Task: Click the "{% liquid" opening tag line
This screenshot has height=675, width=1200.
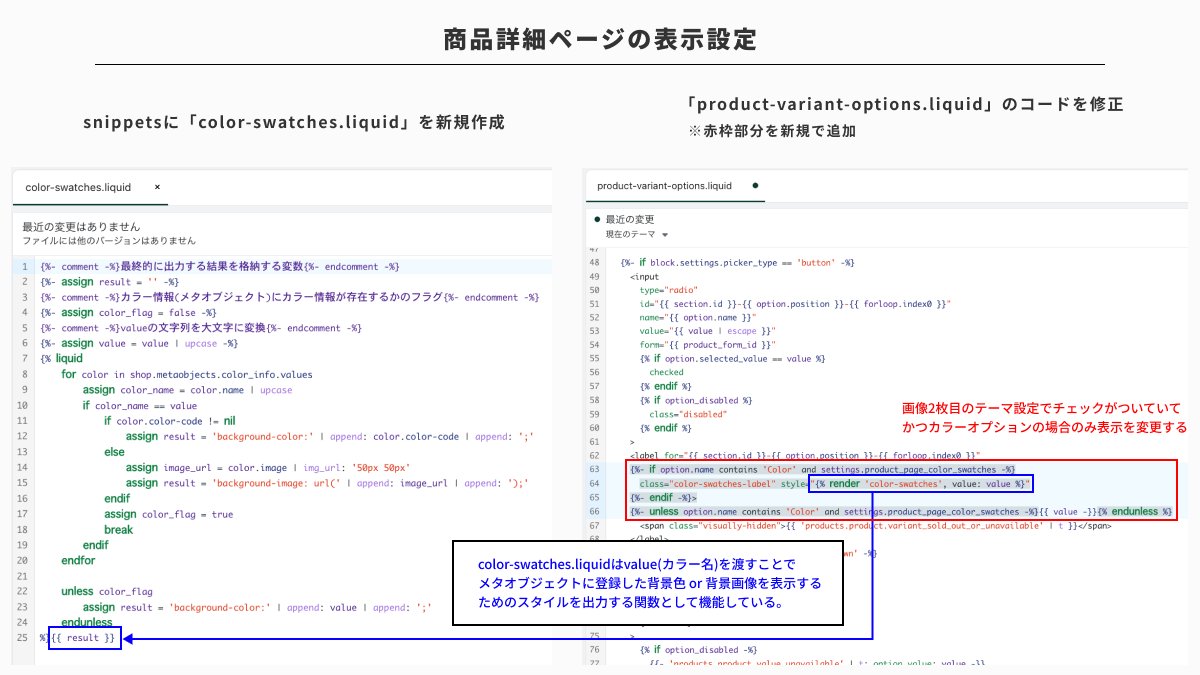Action: 62,358
